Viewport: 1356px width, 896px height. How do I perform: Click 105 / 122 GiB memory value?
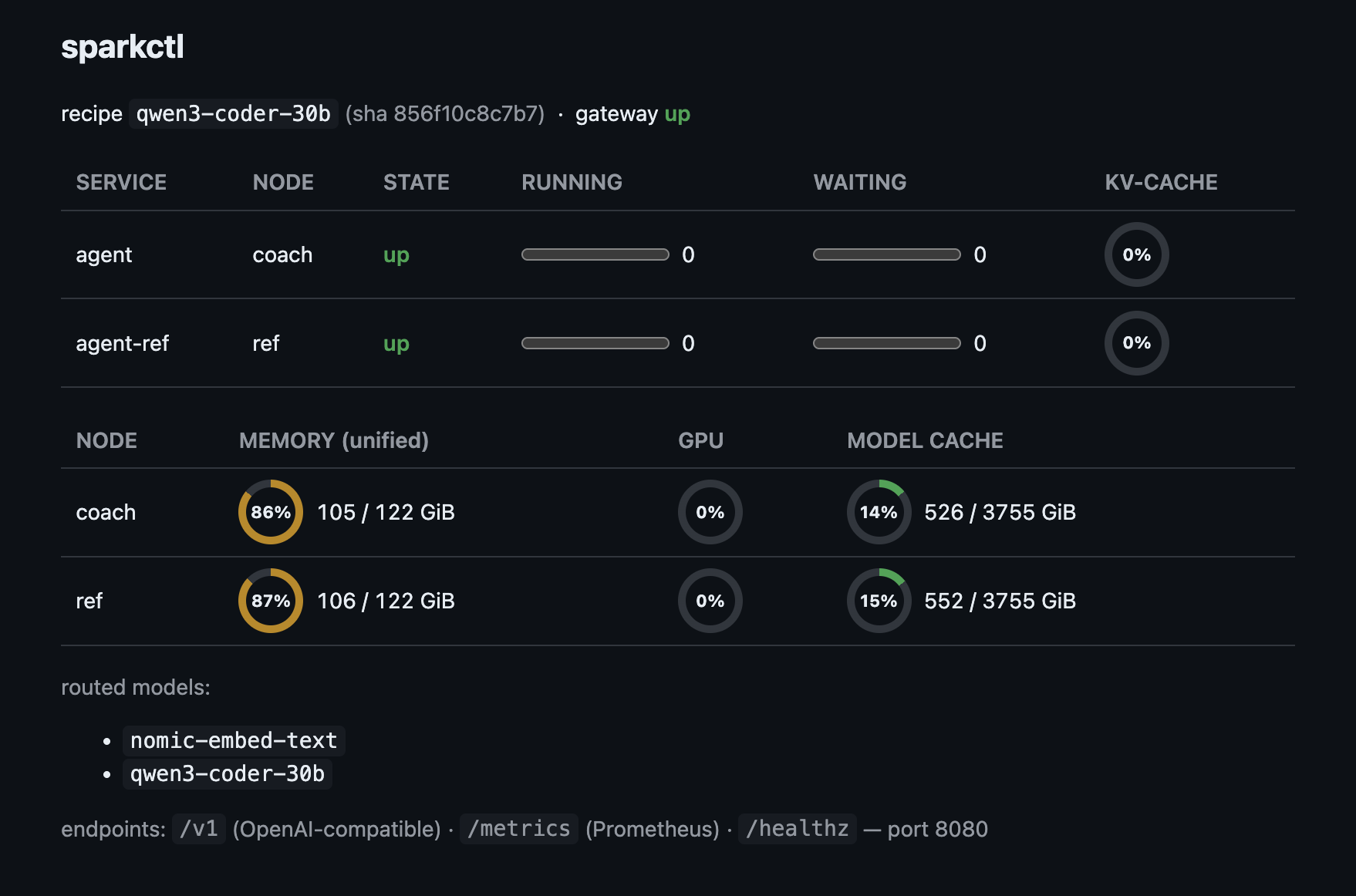386,513
